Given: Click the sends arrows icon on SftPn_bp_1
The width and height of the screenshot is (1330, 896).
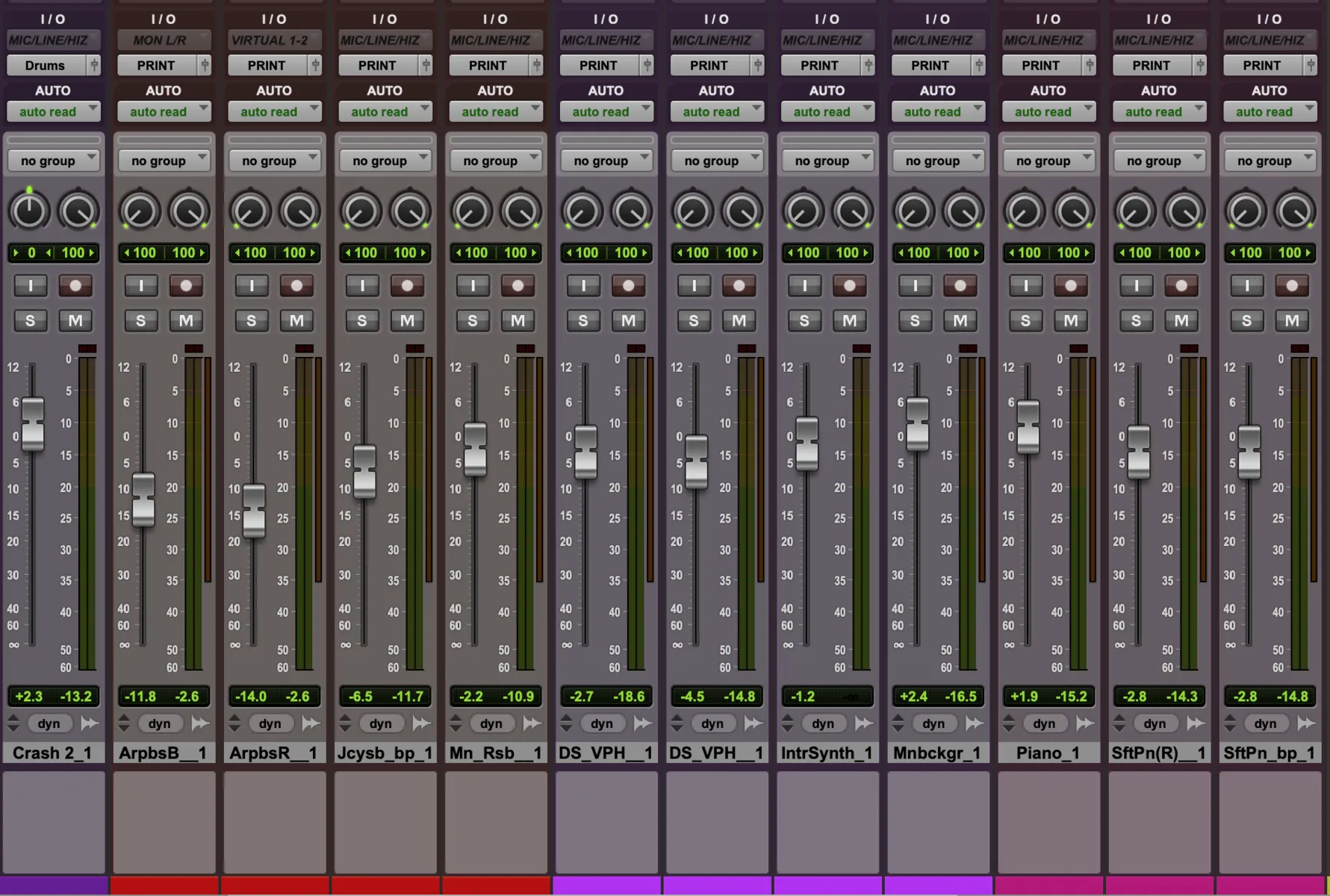Looking at the screenshot, I should [x=1305, y=723].
